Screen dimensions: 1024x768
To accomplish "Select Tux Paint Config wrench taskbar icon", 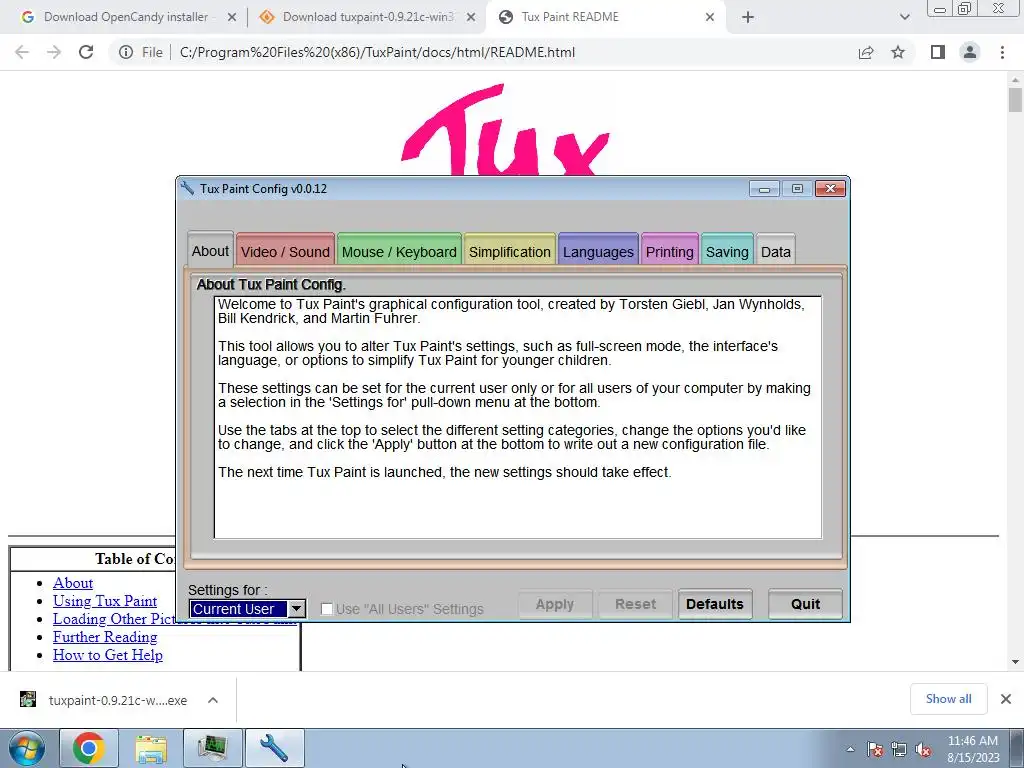I will [274, 748].
